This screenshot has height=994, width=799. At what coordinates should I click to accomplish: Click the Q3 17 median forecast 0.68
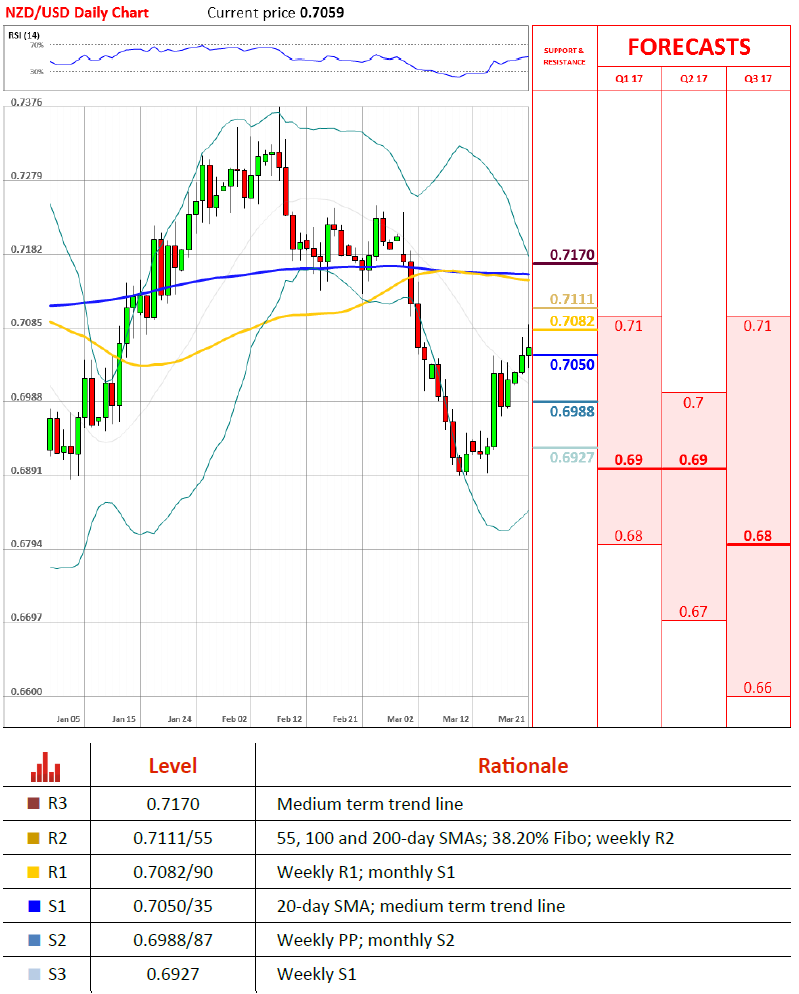pos(758,536)
